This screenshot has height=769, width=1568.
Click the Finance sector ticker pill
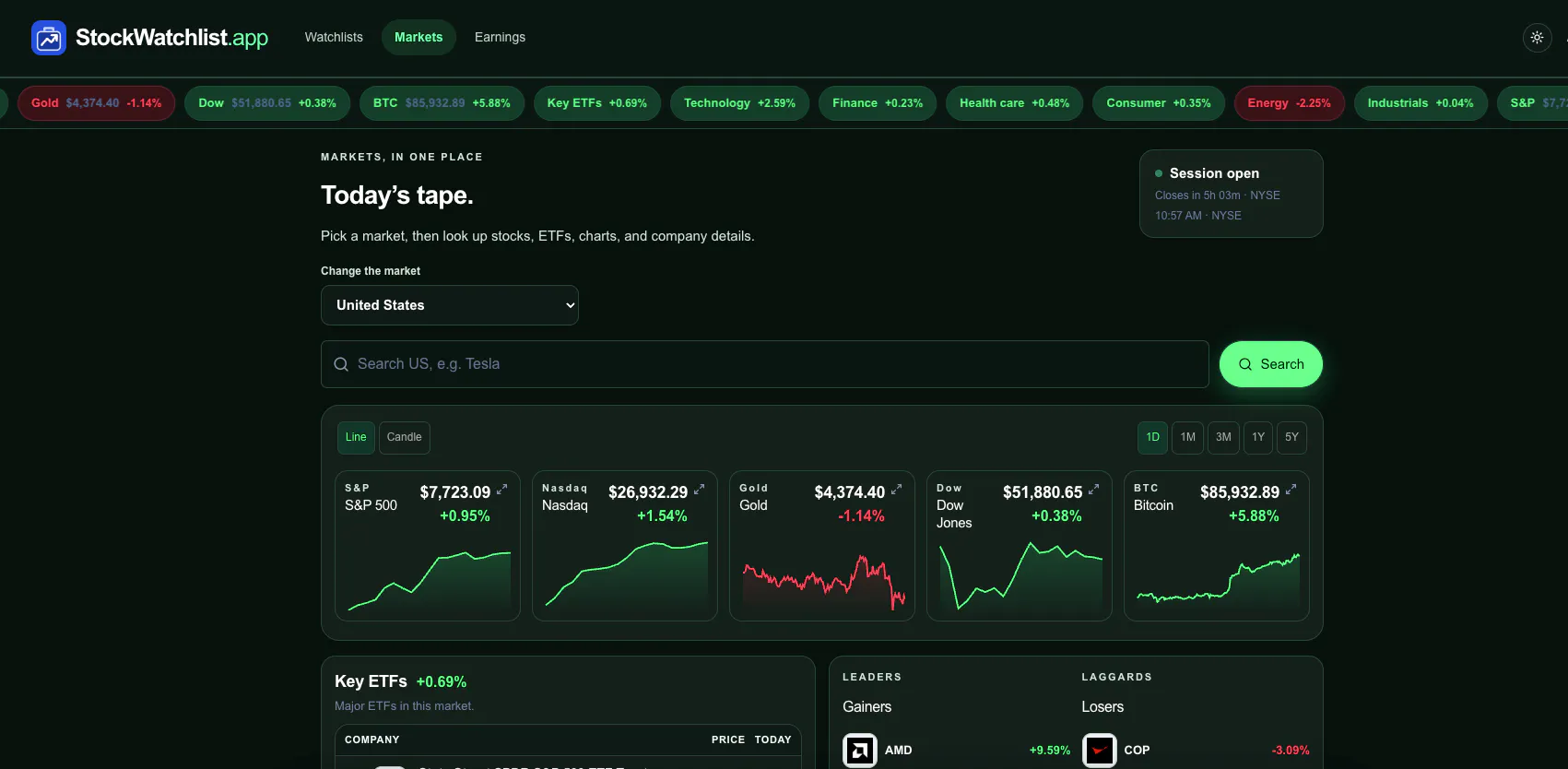(878, 103)
